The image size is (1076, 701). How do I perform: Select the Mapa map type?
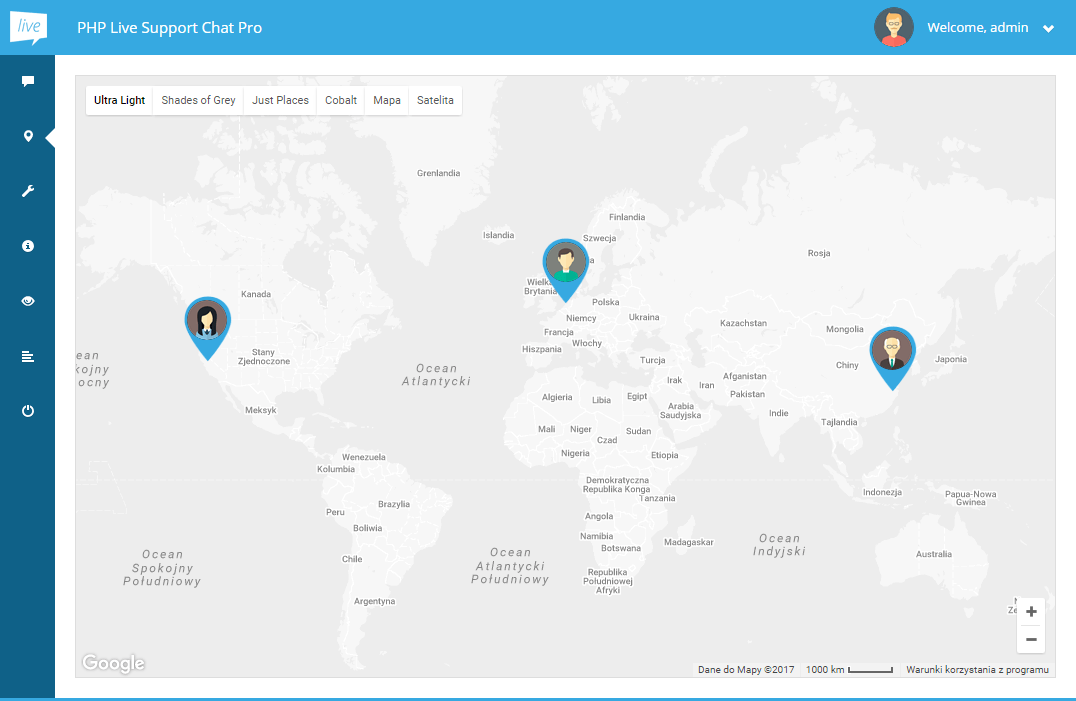point(387,100)
